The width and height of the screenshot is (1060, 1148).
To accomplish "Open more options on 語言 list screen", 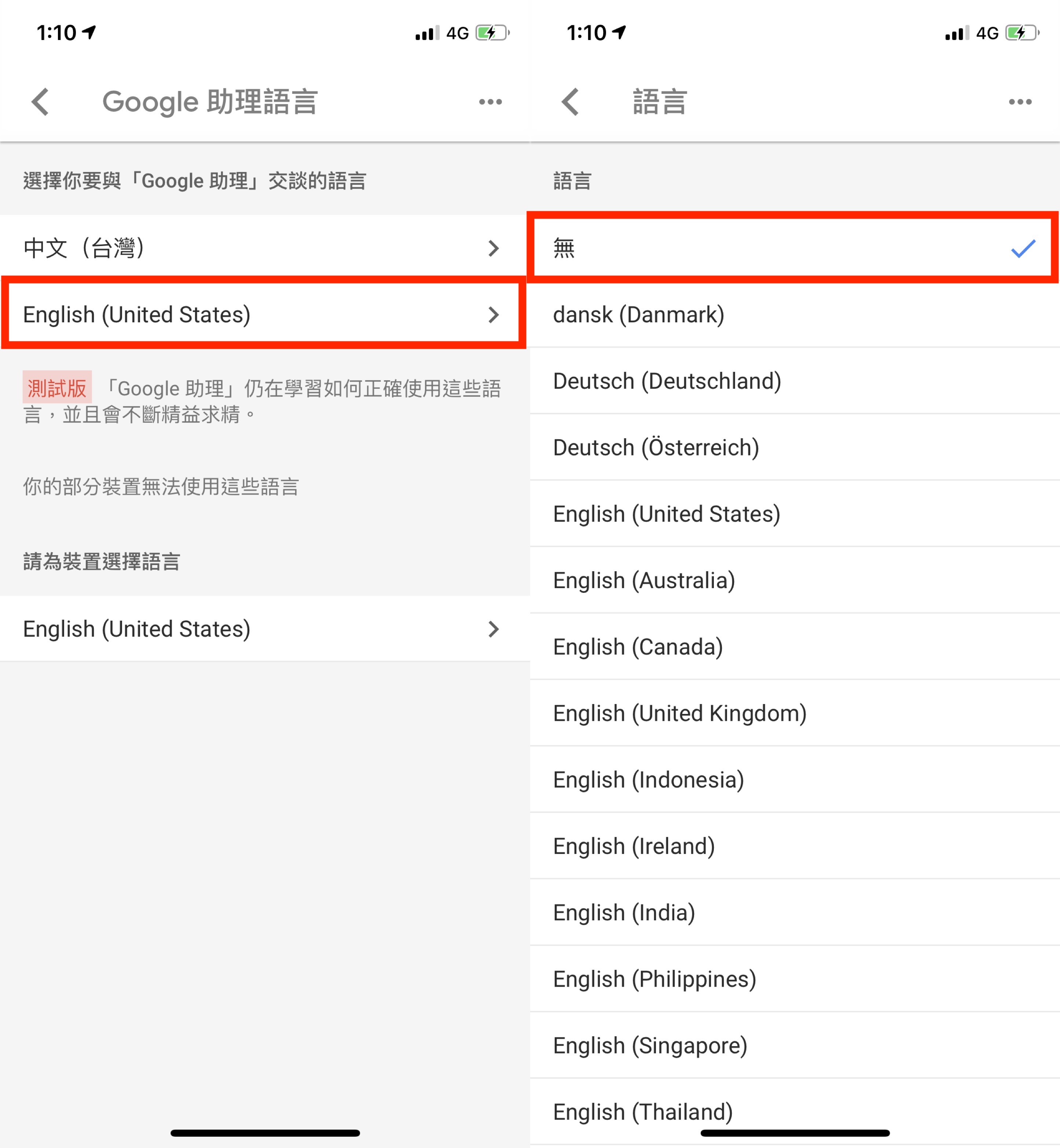I will (1020, 102).
